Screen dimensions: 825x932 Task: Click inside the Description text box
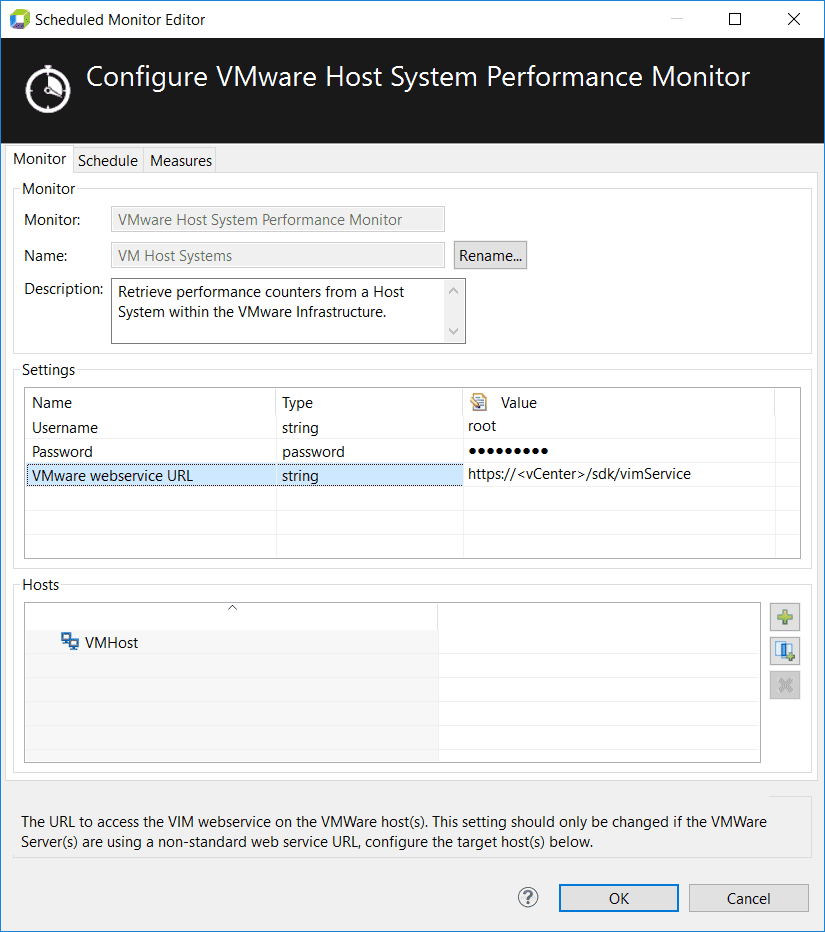[288, 311]
